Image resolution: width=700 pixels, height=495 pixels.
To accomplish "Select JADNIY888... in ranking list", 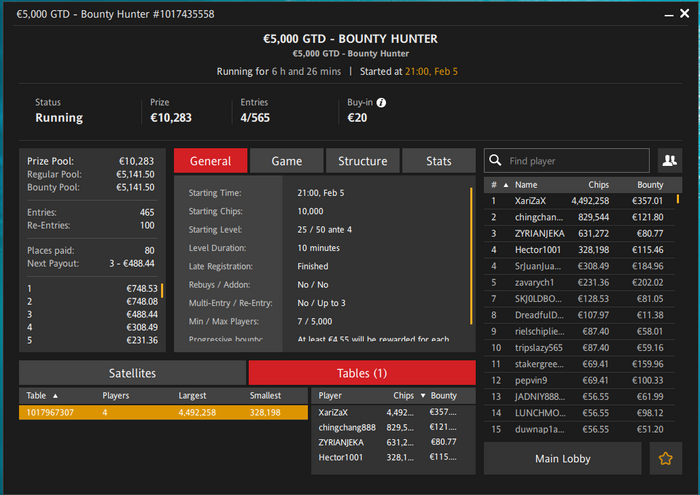I will (579, 396).
